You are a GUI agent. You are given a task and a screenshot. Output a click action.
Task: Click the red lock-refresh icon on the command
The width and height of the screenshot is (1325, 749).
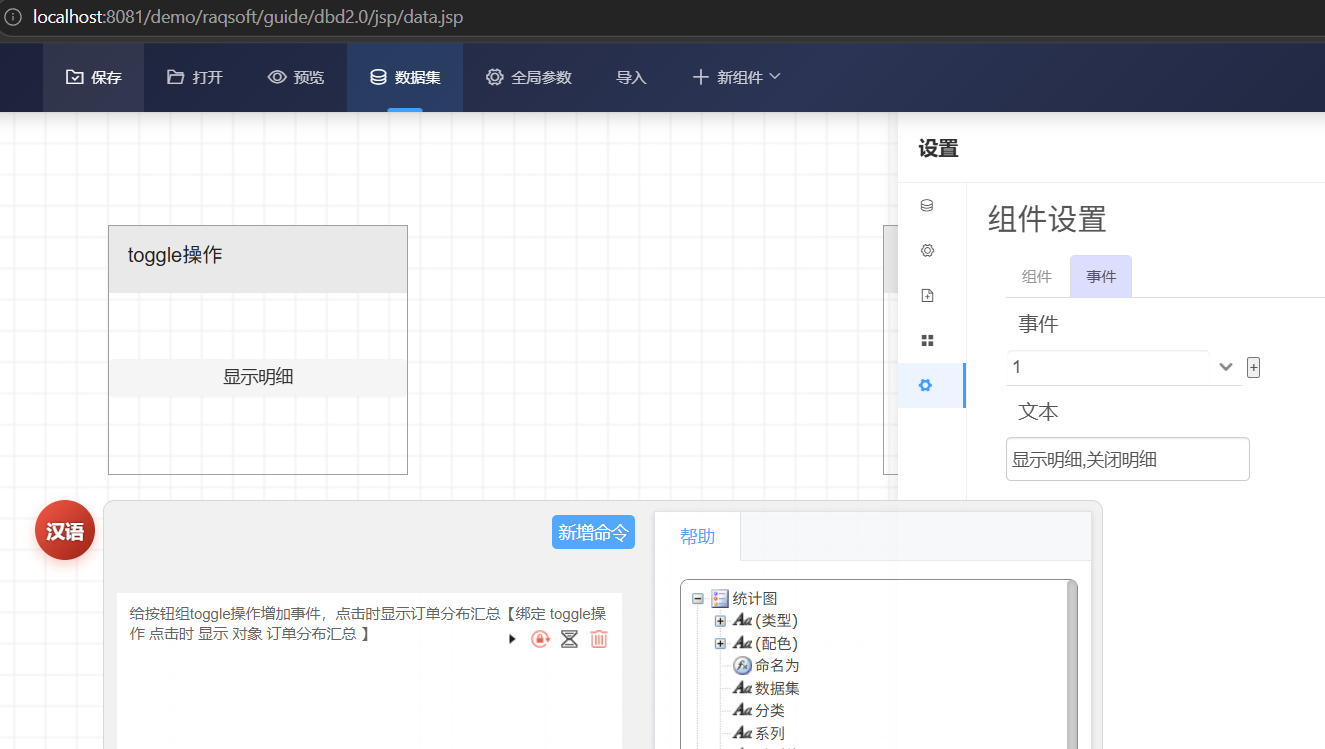pos(540,639)
